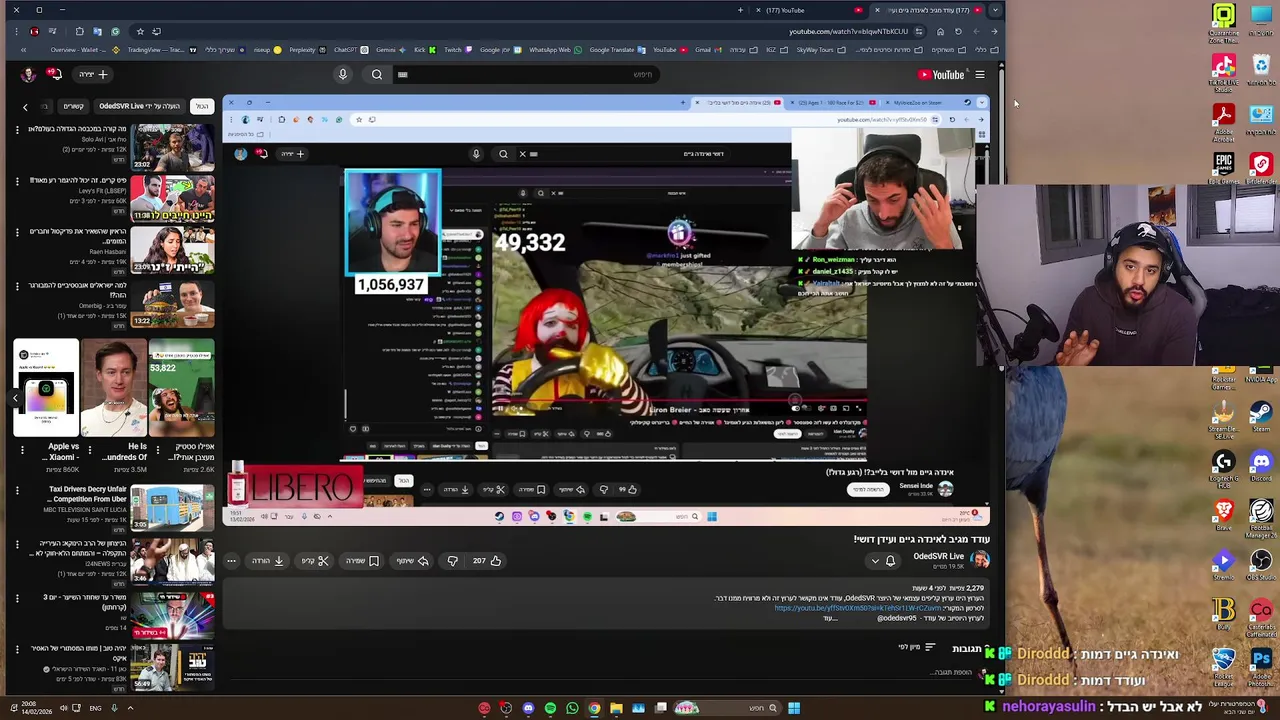Open more actions three-dot under the video
This screenshot has width=1280, height=720.
[231, 561]
